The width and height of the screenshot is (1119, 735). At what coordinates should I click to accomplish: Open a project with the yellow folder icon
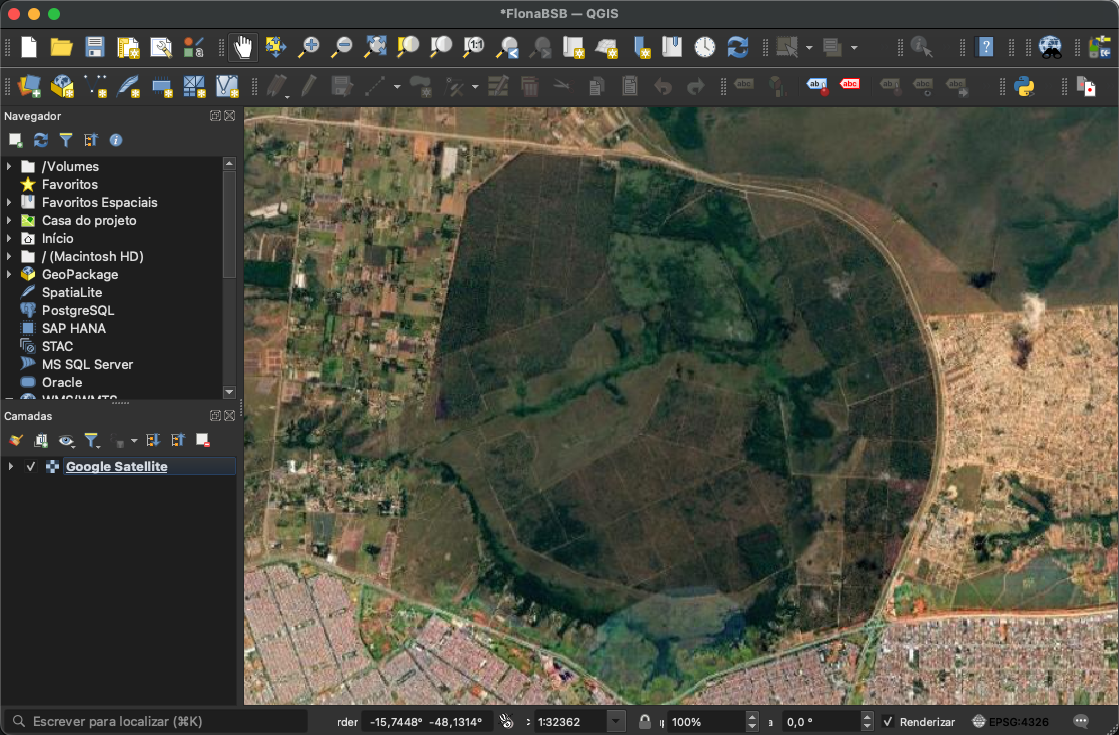click(61, 47)
